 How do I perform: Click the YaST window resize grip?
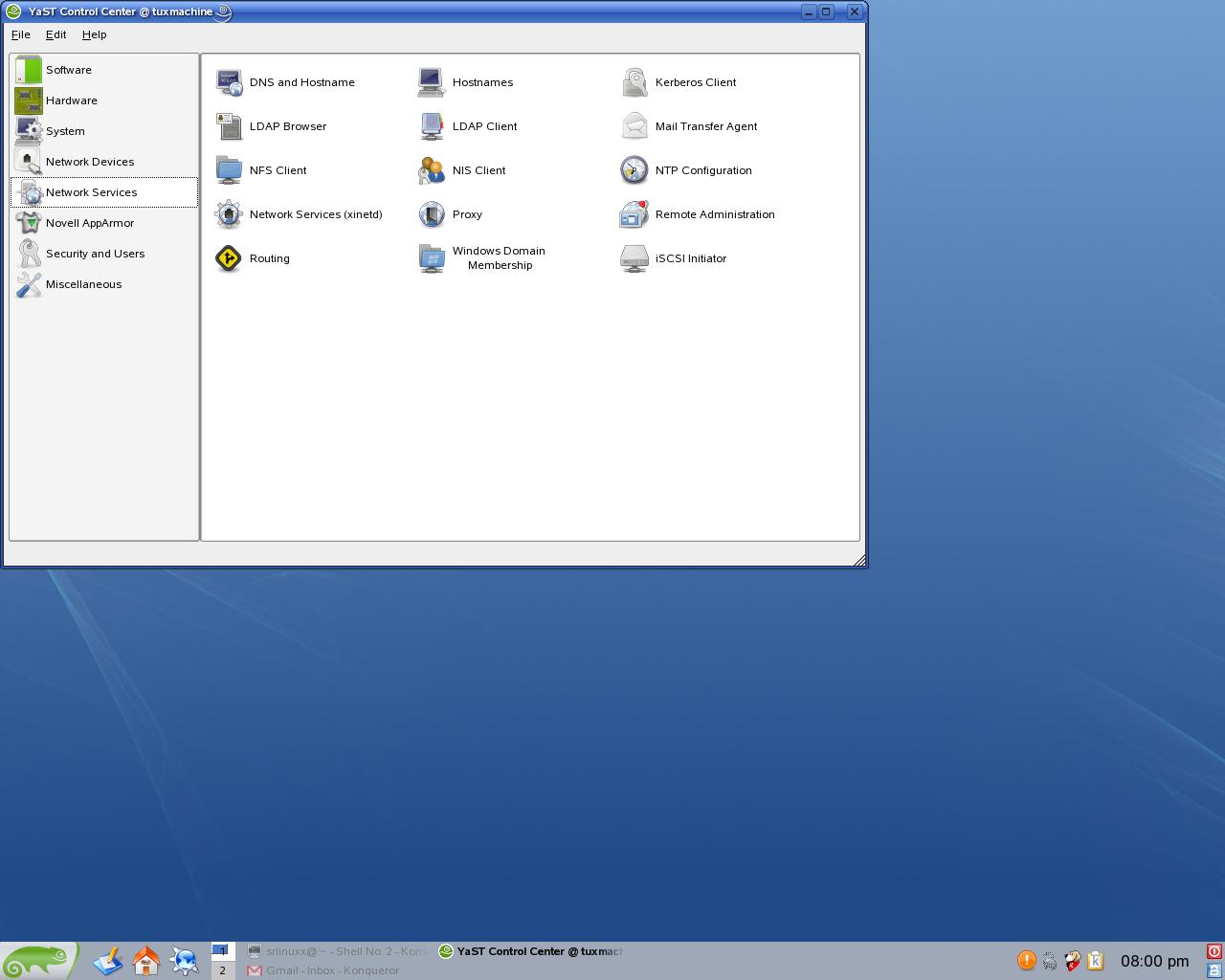pyautogui.click(x=859, y=561)
